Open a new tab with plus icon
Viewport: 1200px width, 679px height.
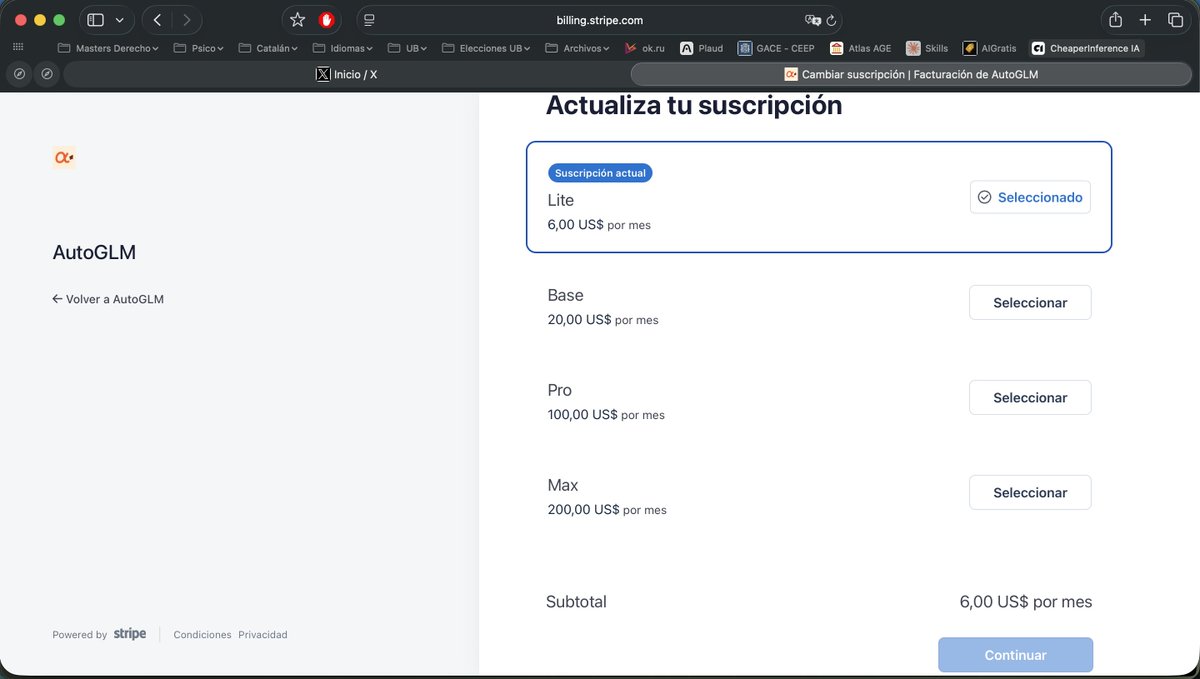[1145, 20]
